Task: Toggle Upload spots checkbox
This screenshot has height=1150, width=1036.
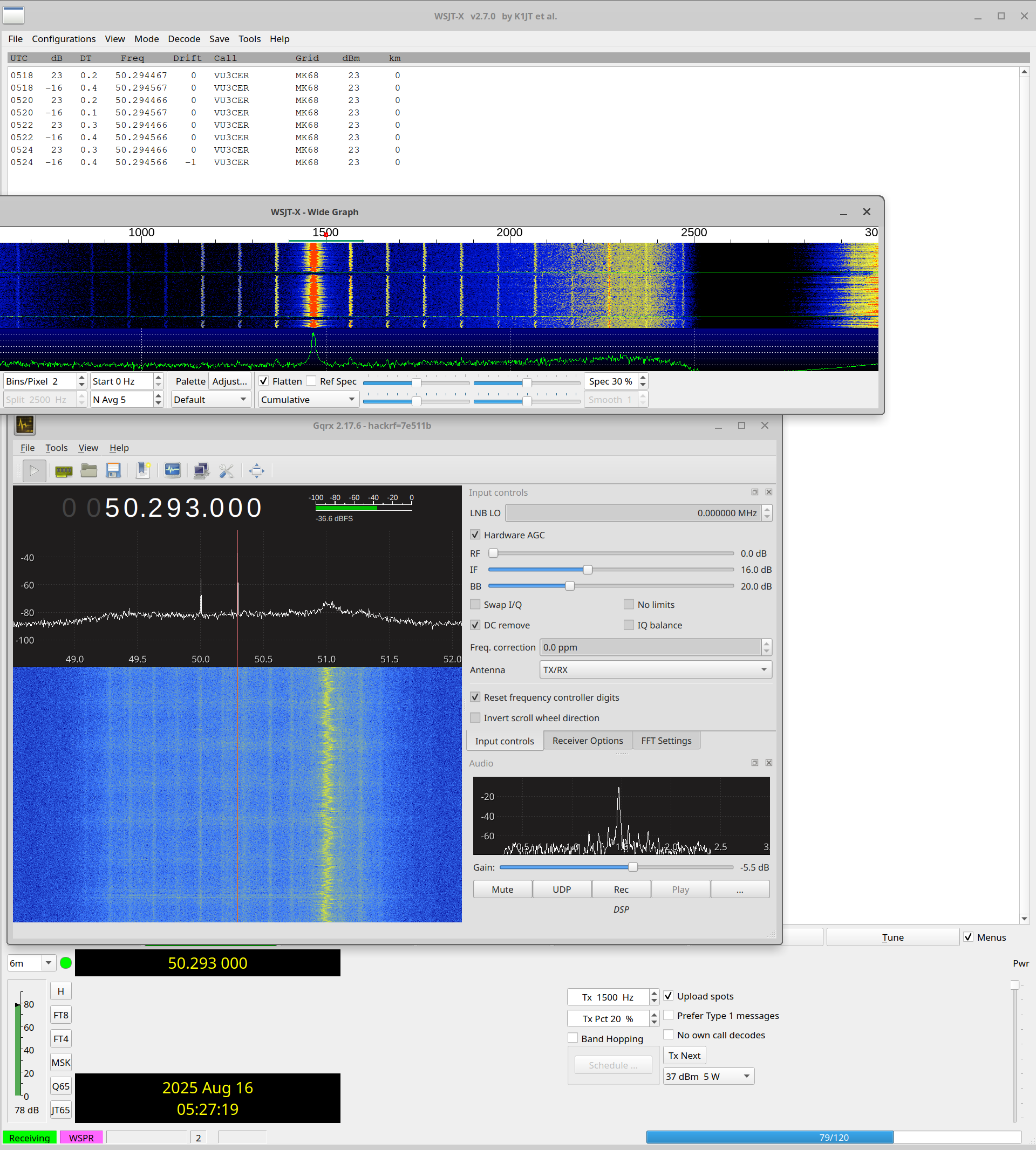Action: pos(669,995)
